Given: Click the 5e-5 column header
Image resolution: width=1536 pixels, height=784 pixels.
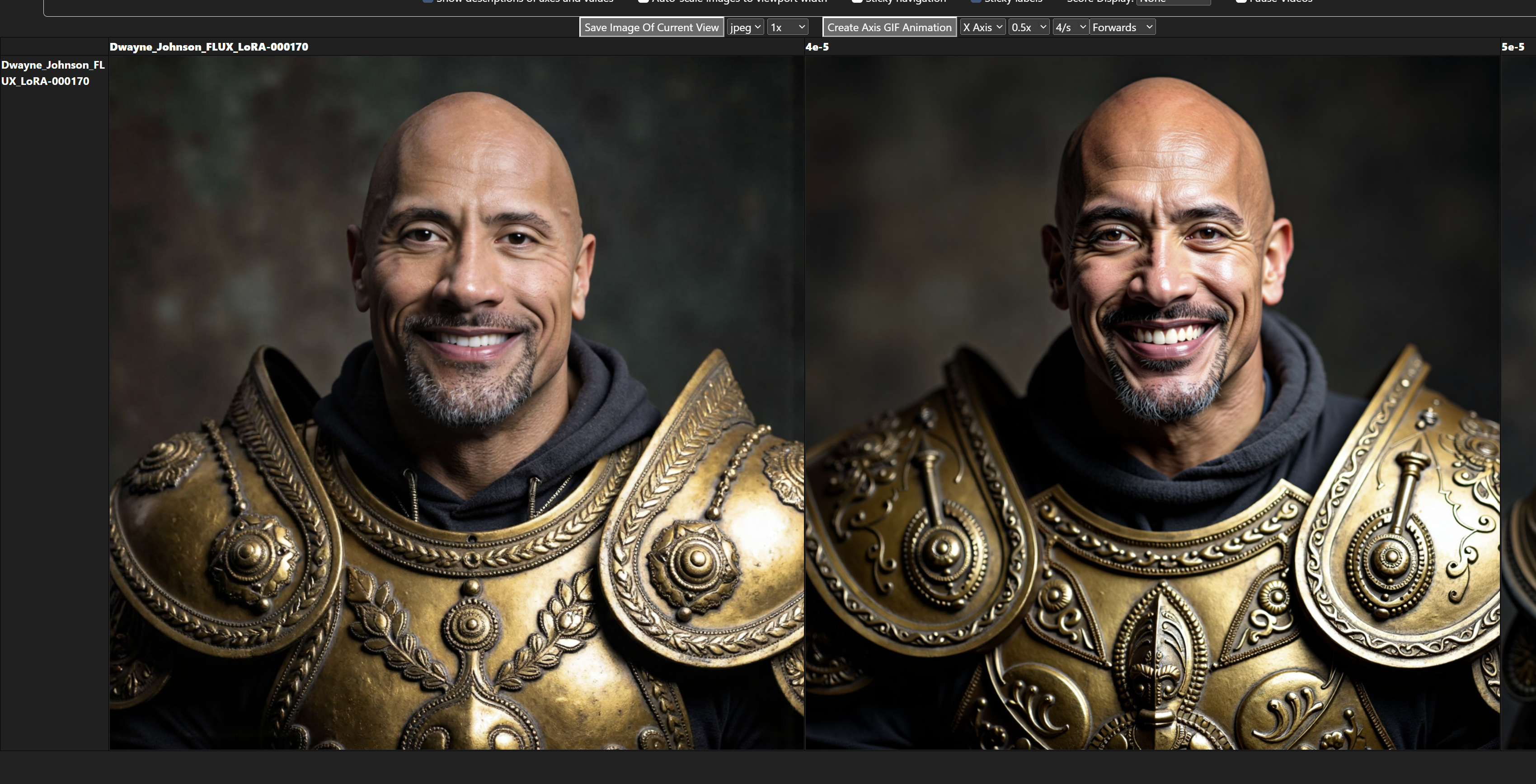Looking at the screenshot, I should pos(1512,47).
